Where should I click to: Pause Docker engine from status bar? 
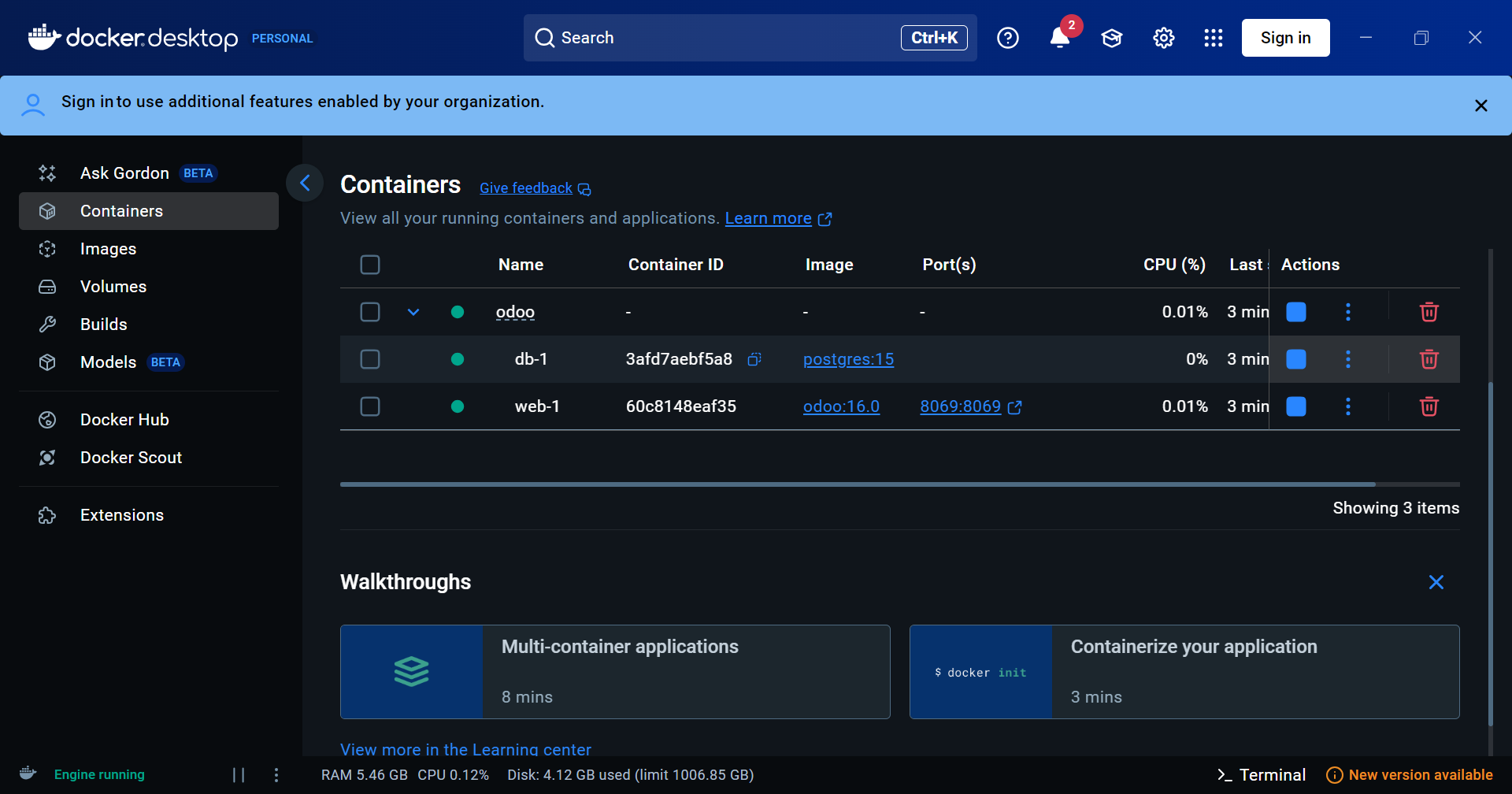pyautogui.click(x=239, y=775)
